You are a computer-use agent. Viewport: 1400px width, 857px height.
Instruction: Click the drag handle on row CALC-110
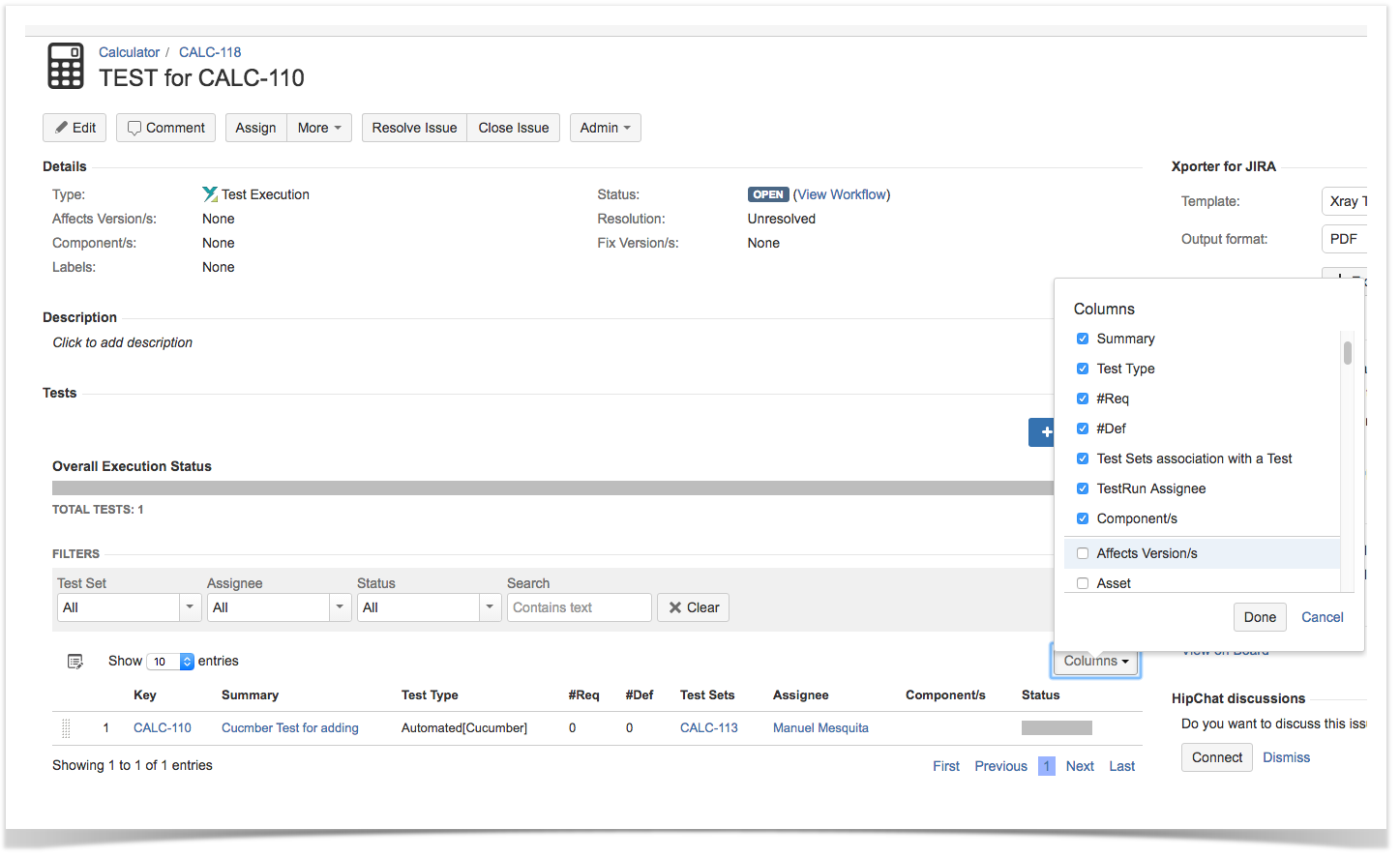[x=66, y=728]
